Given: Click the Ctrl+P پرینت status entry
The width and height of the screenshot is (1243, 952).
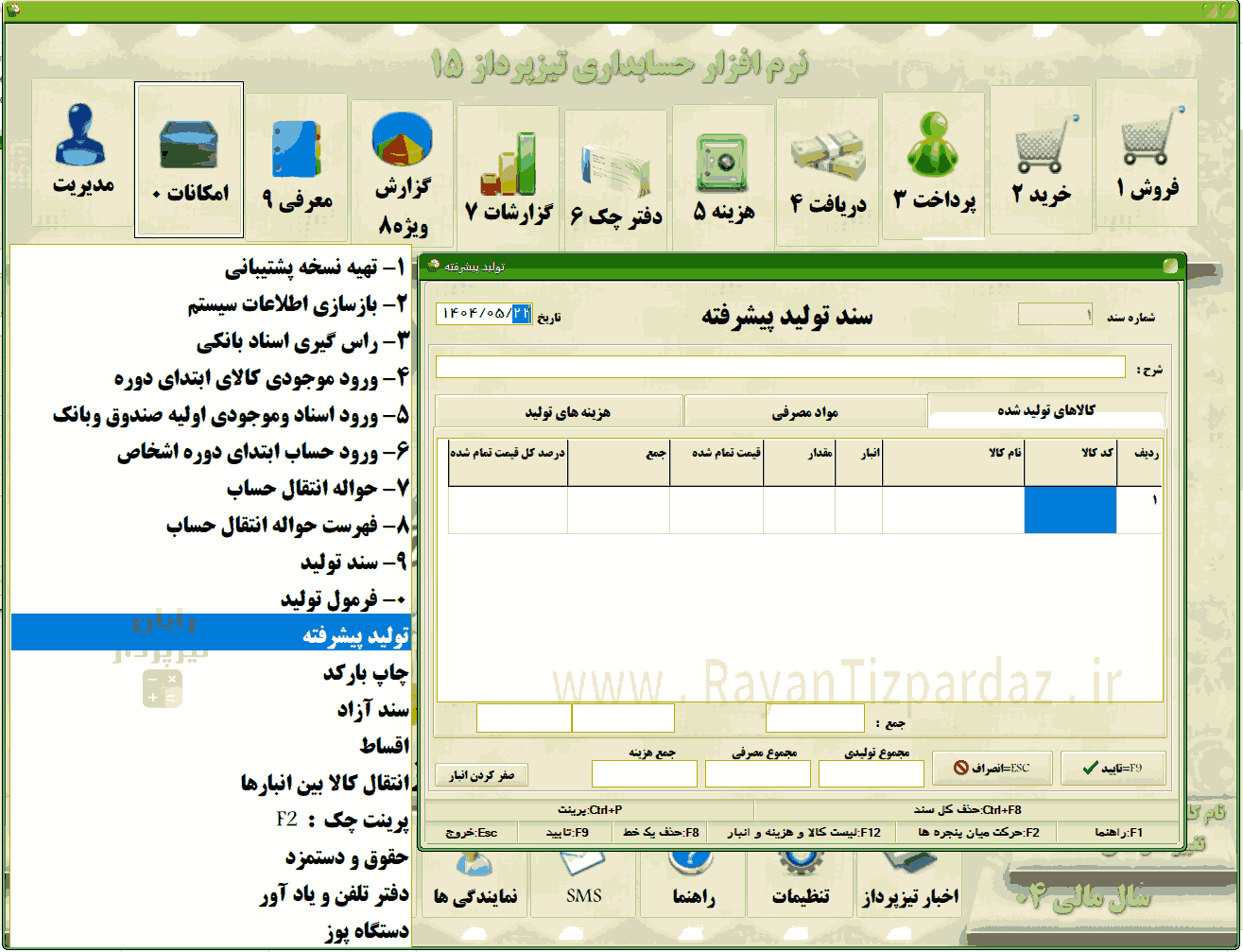Looking at the screenshot, I should pos(590,810).
